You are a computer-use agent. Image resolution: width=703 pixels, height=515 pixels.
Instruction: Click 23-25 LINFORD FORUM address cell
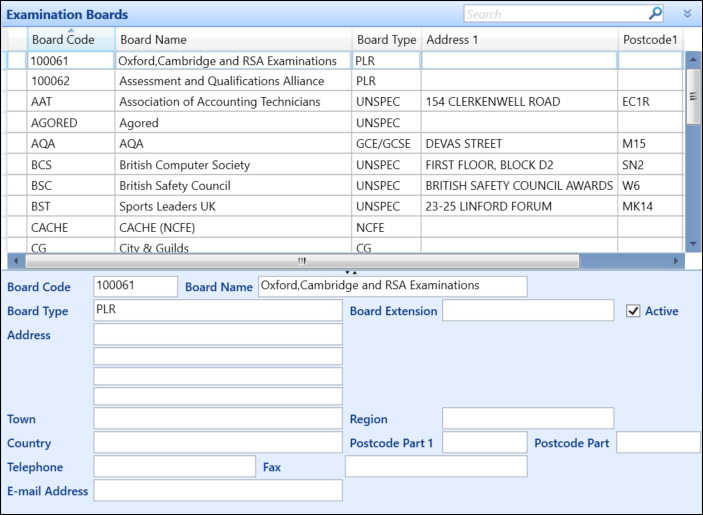tap(520, 206)
